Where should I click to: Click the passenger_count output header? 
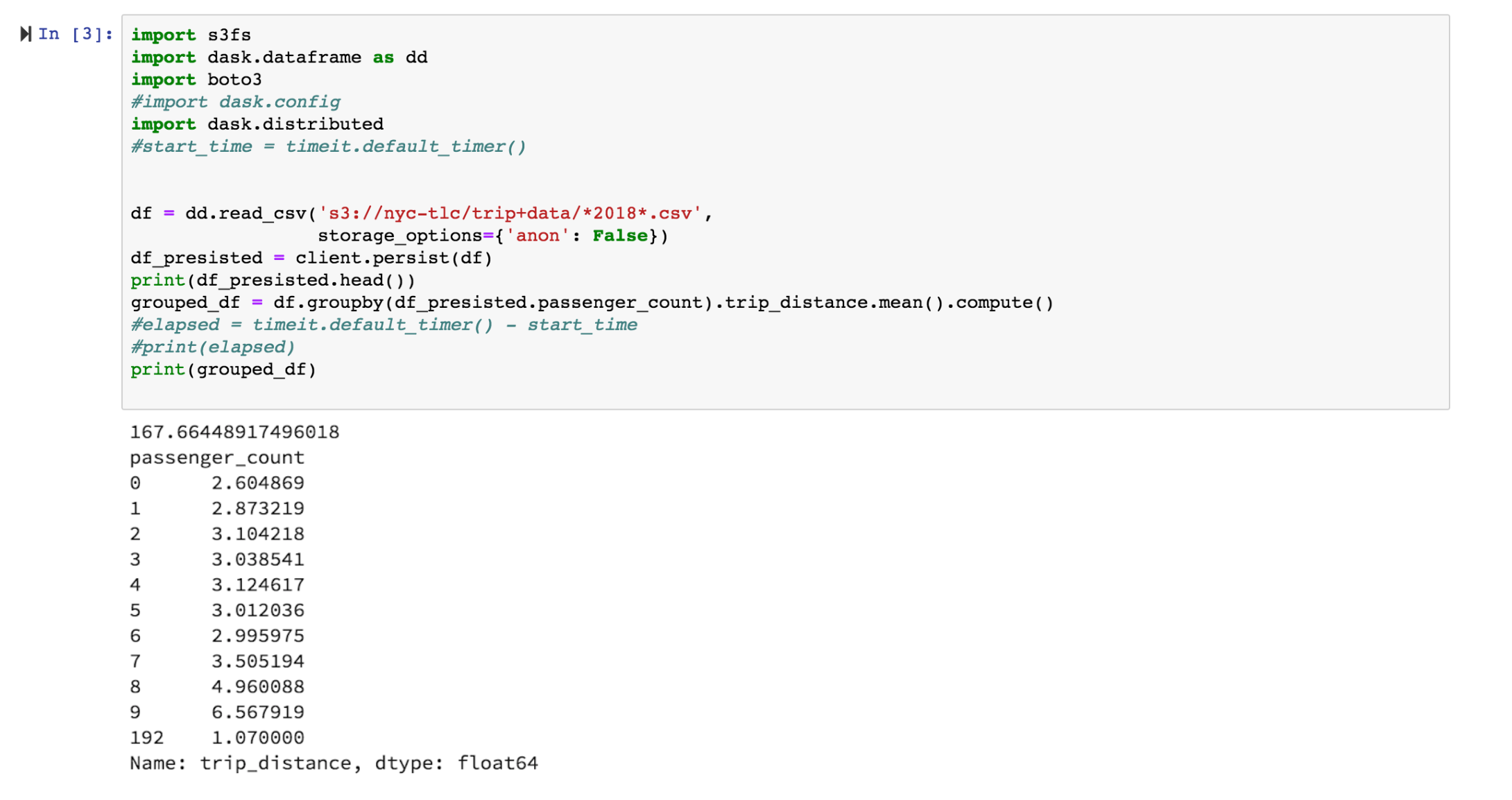(217, 458)
